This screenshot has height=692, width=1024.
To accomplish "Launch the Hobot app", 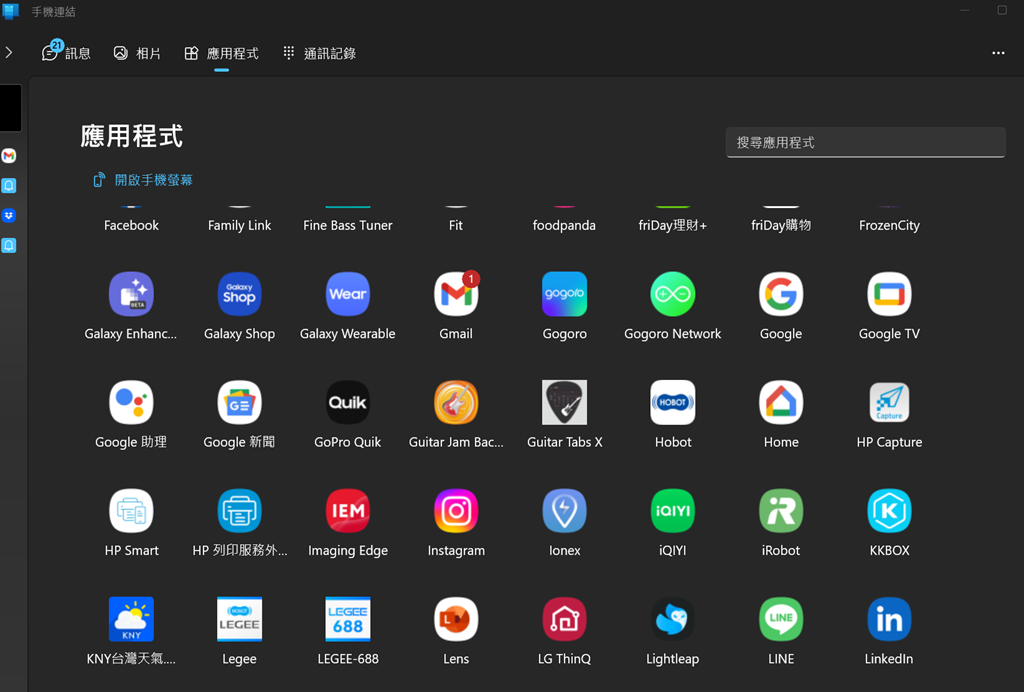I will 673,403.
